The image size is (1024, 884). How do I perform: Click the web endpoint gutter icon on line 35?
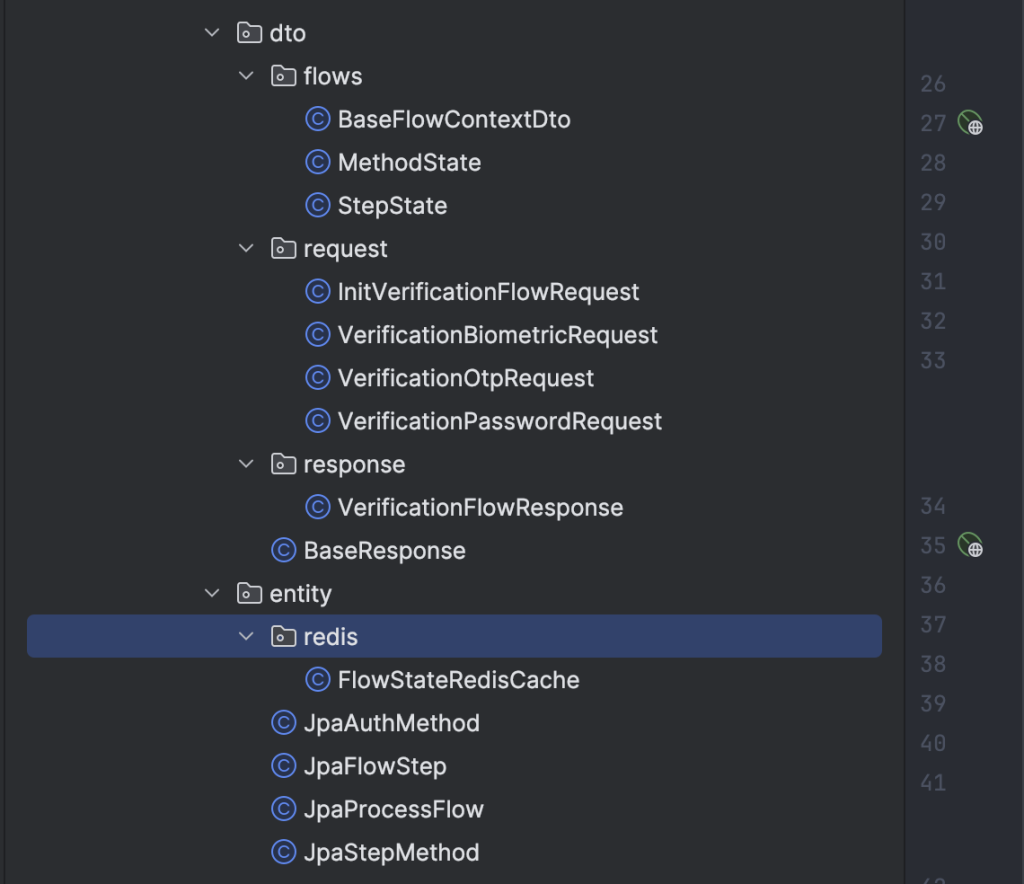pyautogui.click(x=970, y=545)
